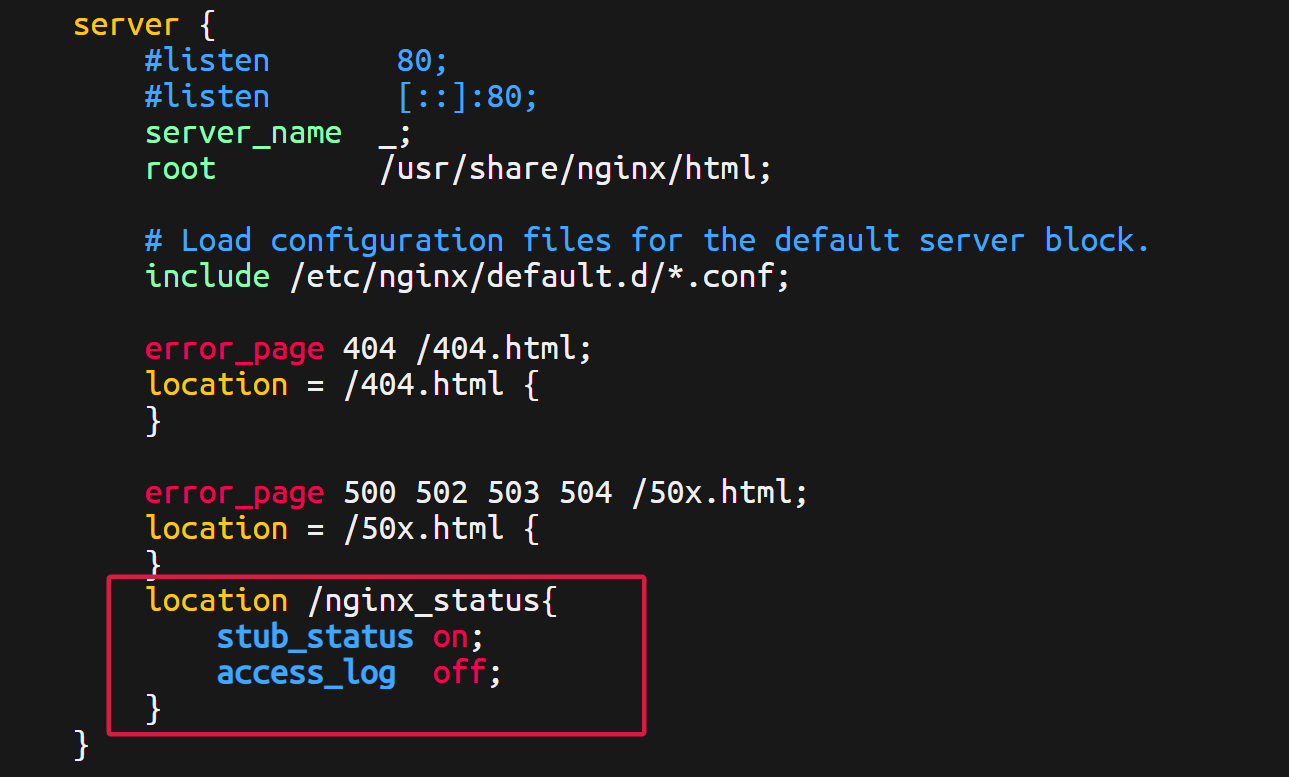Screen dimensions: 1289x777
Task: Click the '/50x.html;' error page path
Action: point(719,493)
